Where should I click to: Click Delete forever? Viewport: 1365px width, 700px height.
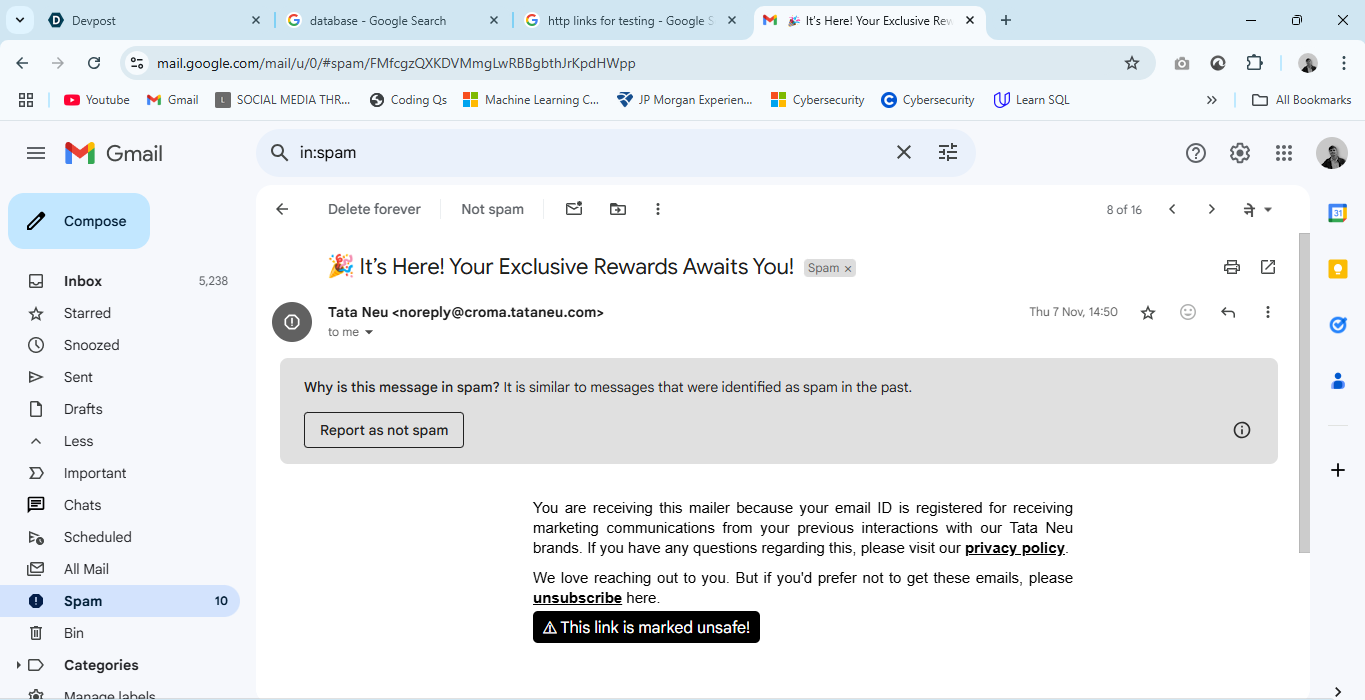click(x=374, y=209)
